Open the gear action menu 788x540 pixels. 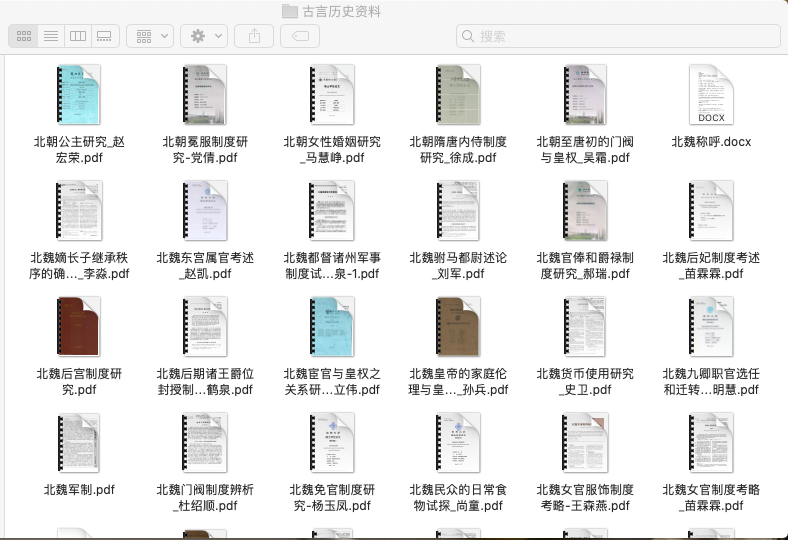coord(204,36)
